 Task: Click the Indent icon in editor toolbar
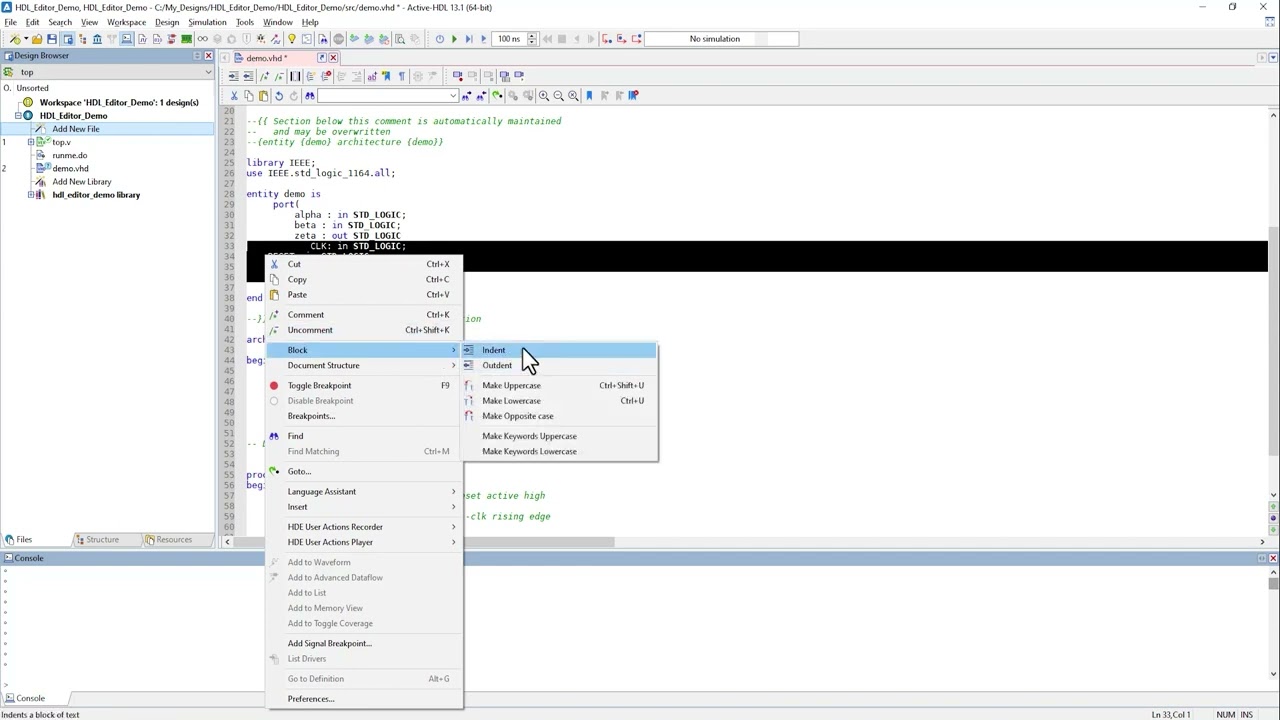233,76
